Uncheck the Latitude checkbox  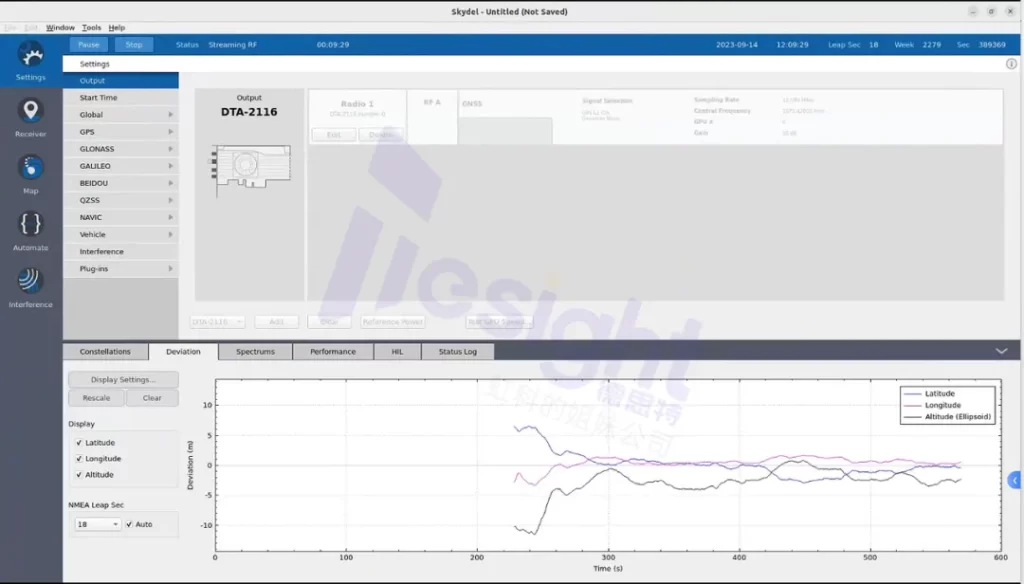coord(79,443)
